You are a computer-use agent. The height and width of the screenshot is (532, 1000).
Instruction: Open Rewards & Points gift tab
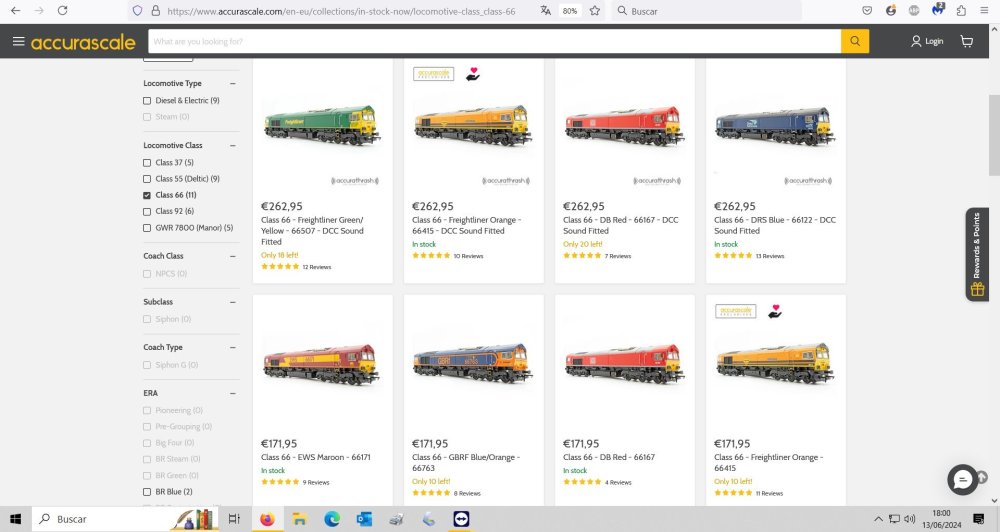pos(977,254)
